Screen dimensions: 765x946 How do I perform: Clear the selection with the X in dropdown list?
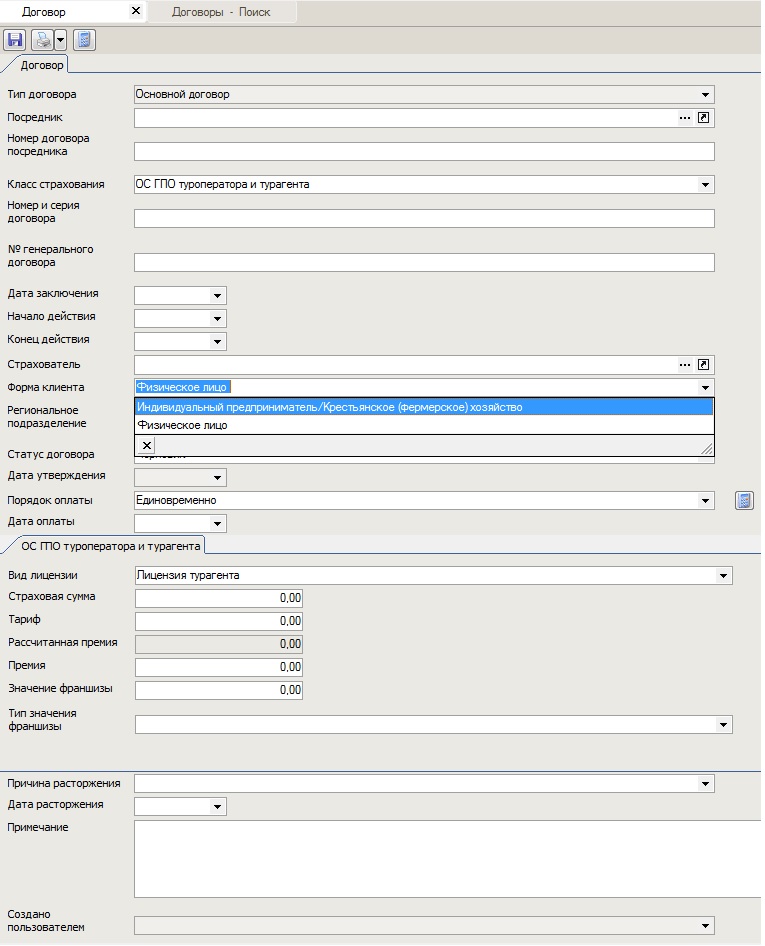pyautogui.click(x=147, y=445)
